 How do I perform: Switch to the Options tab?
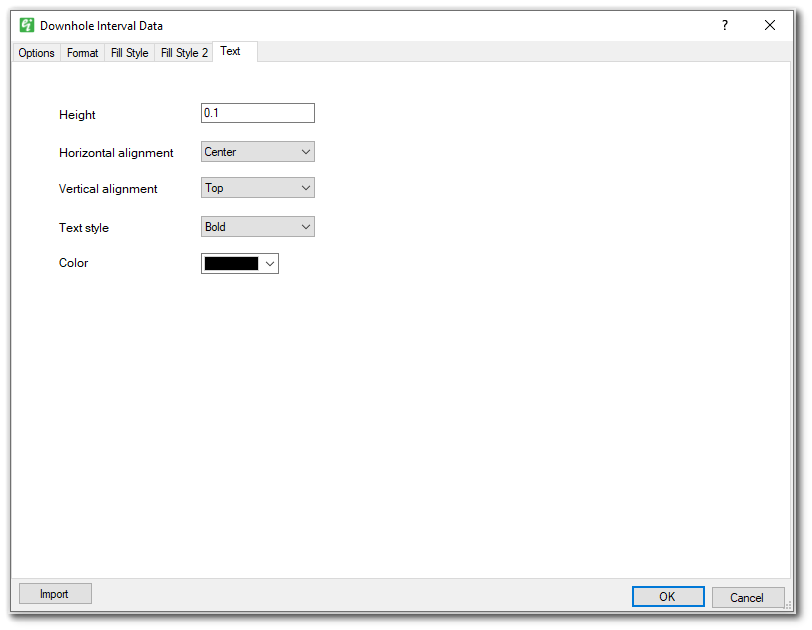[x=36, y=53]
